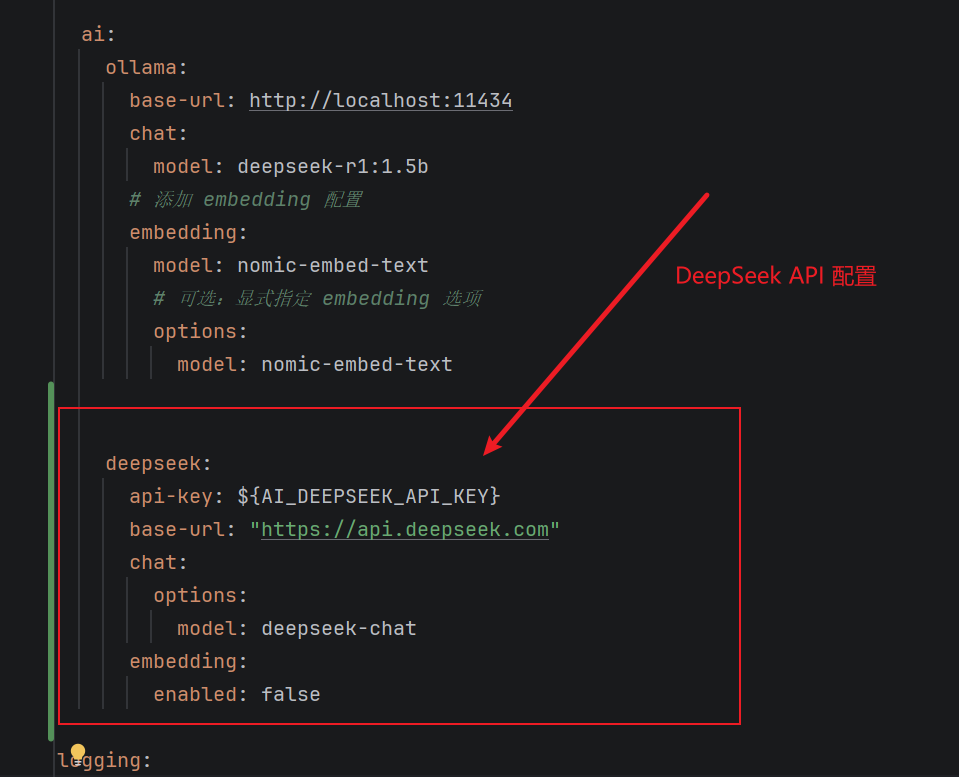This screenshot has width=959, height=777.
Task: Click 'options:' key under deepseek chat
Action: tap(200, 595)
